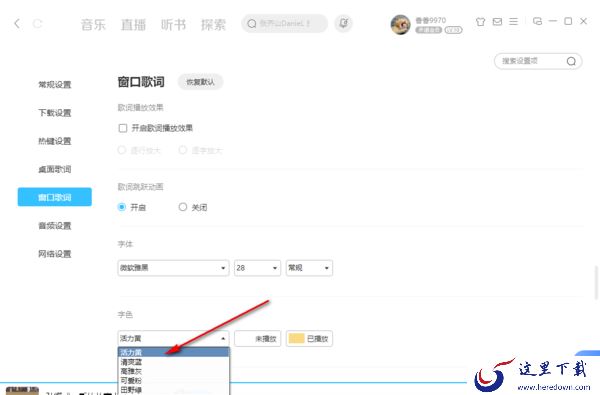Choose 高雅灰 from the dropdown list
Viewport: 600px width, 395px height.
[173, 371]
